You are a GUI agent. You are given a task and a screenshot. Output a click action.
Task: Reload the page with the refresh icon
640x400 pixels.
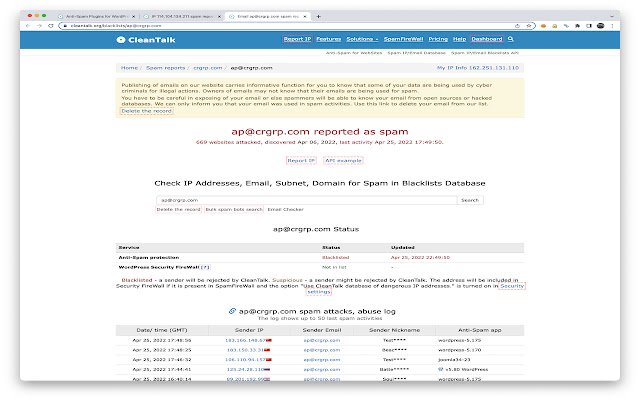51,26
